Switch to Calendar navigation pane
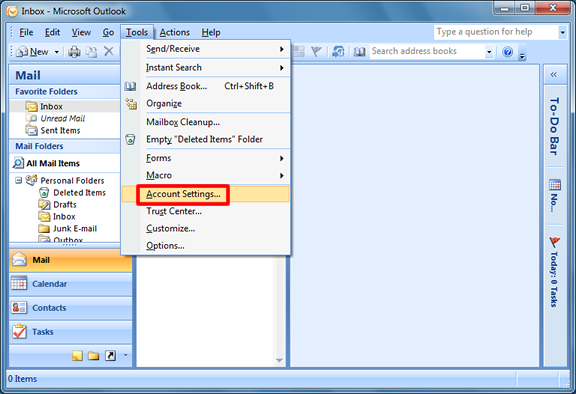576x394 pixels. point(71,284)
